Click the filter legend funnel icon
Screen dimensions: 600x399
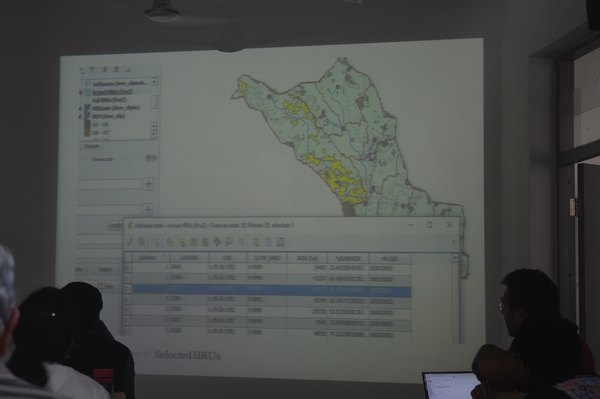(x=92, y=70)
